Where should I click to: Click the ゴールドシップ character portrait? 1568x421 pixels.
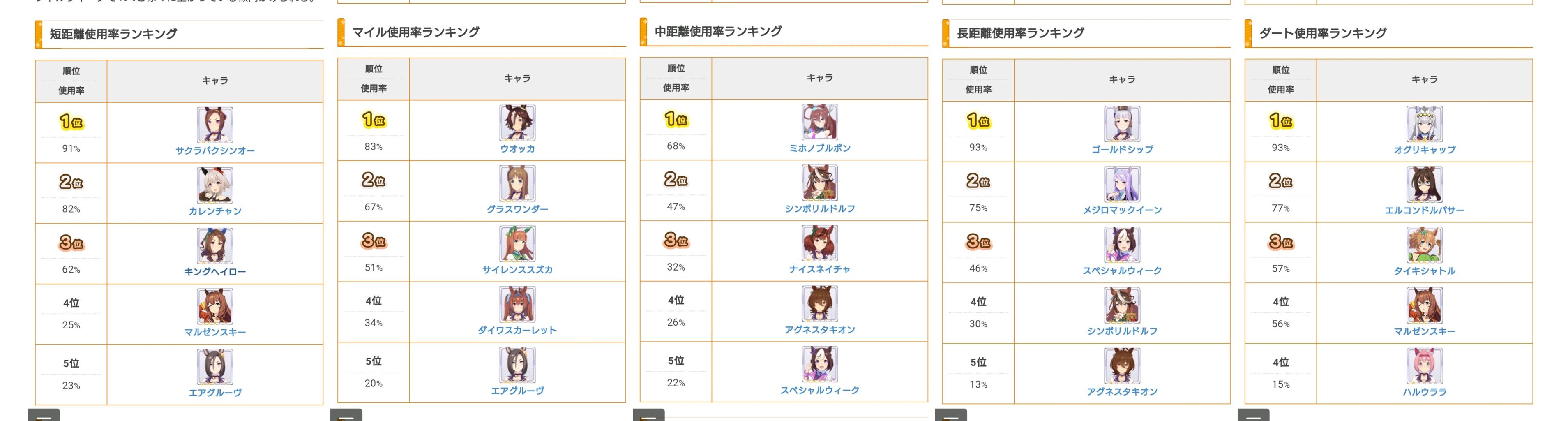point(1122,124)
